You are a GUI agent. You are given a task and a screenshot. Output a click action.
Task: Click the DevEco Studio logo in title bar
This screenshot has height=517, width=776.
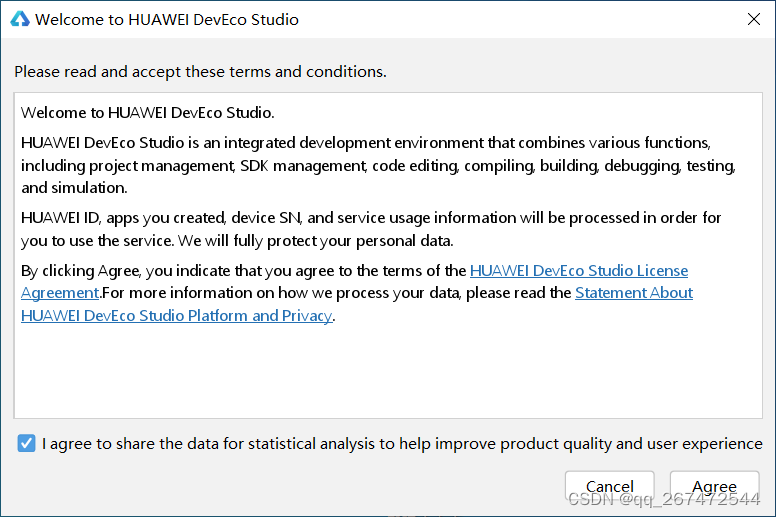pos(20,19)
